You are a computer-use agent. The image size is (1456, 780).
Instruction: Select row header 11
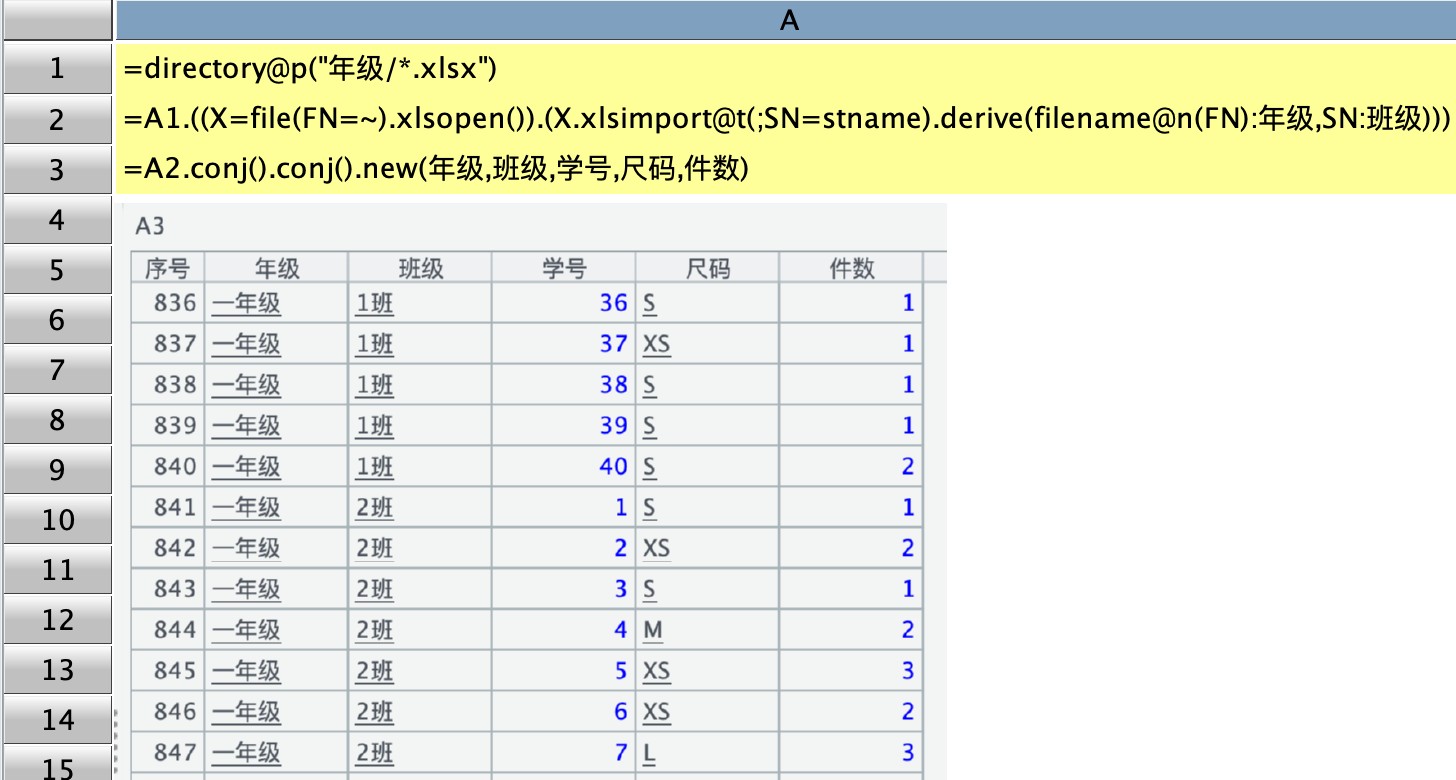[x=56, y=569]
